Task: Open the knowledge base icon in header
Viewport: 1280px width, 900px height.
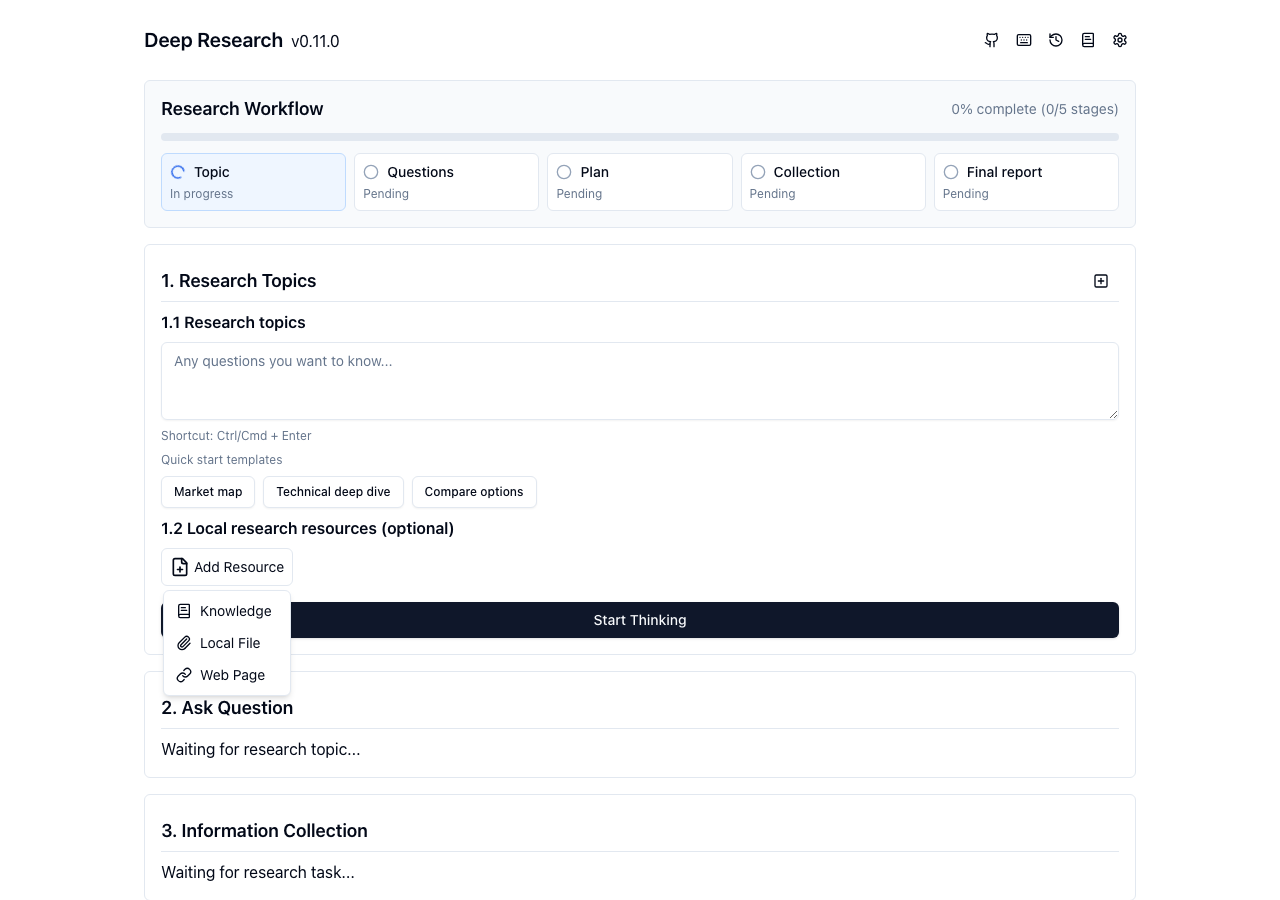Action: point(1088,40)
